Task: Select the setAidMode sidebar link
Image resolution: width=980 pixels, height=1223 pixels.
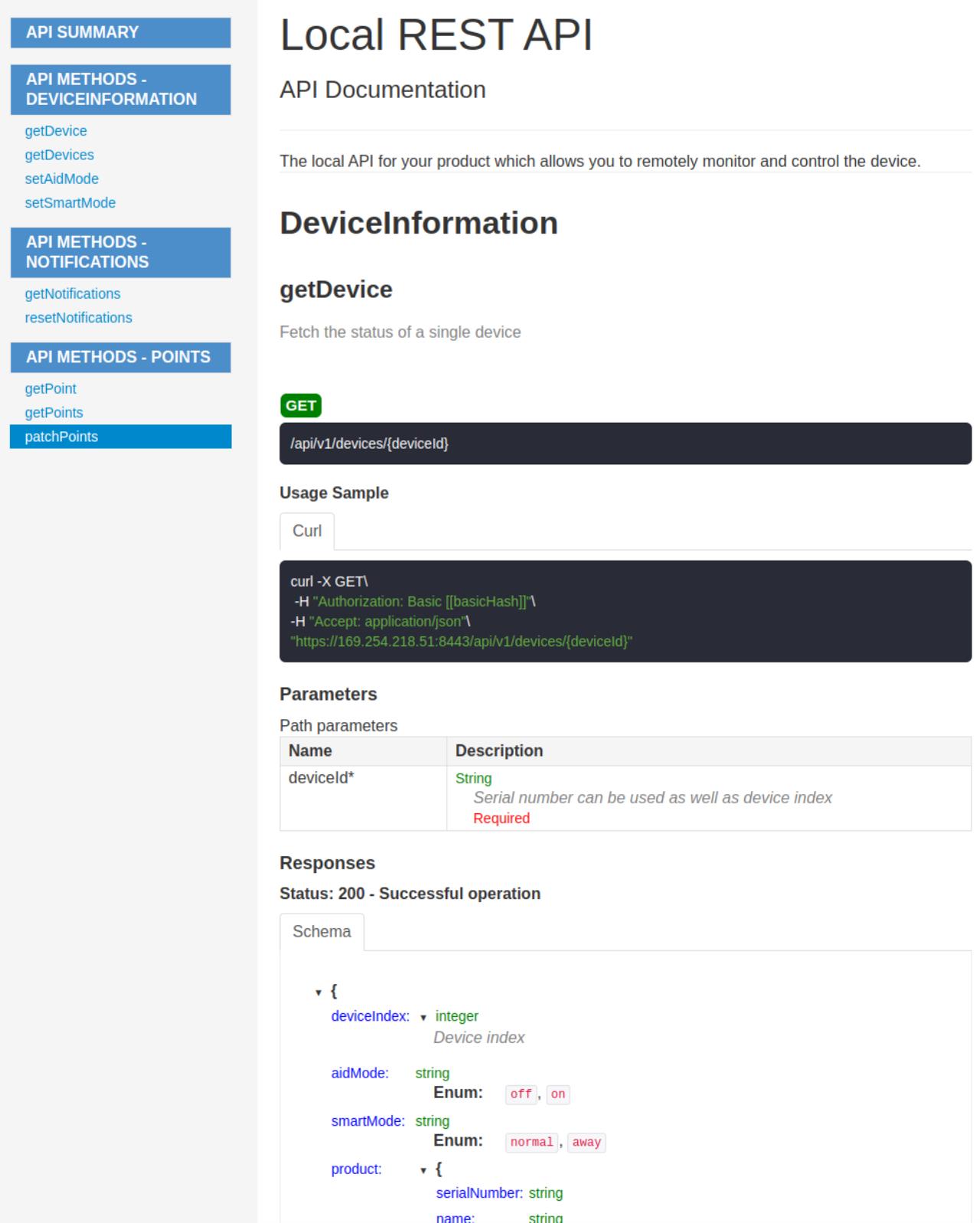Action: coord(61,178)
